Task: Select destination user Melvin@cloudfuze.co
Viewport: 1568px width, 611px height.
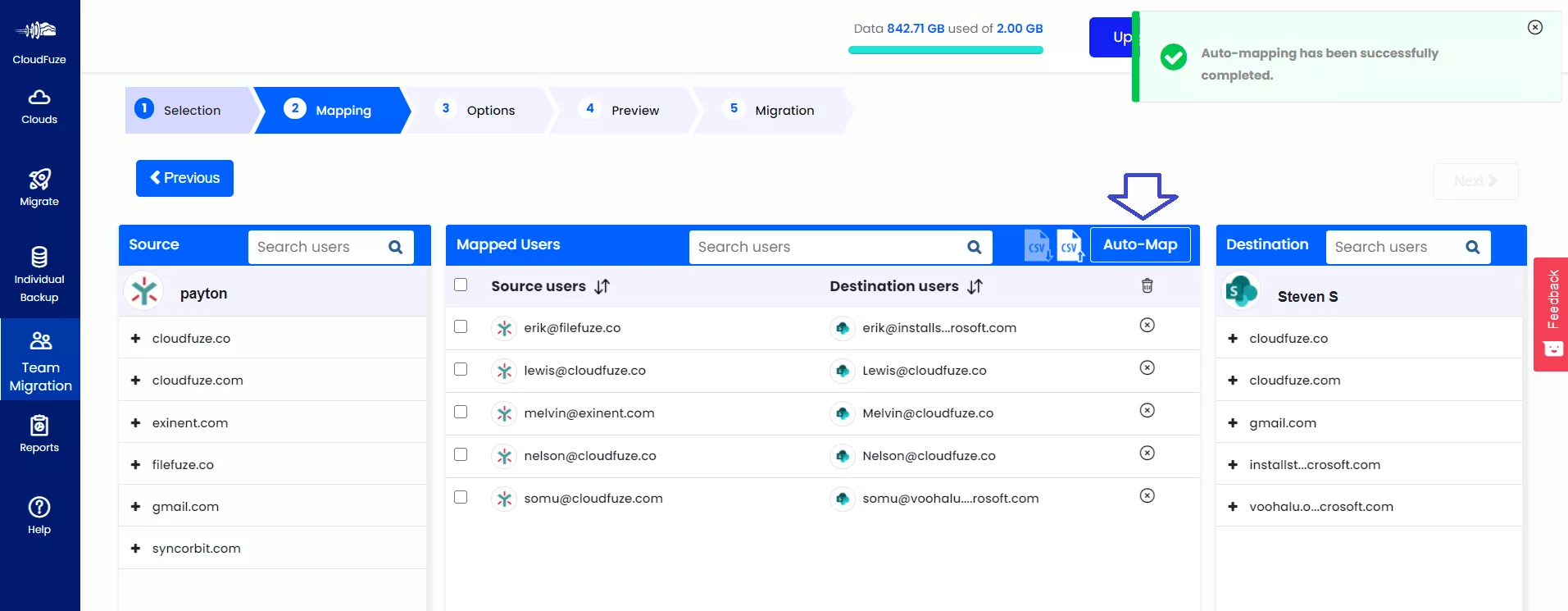Action: tap(928, 413)
